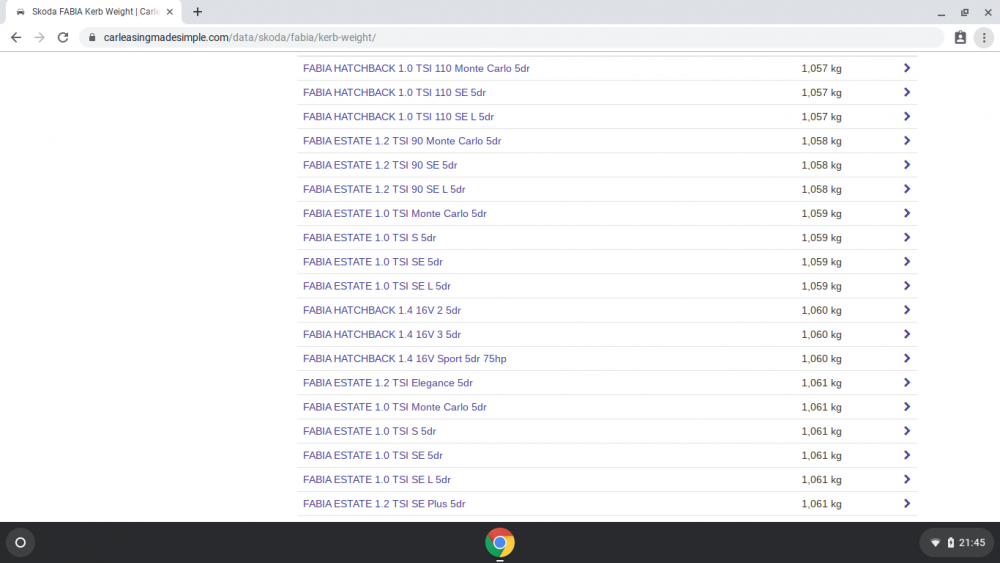Open FABIA ESTATE 1.2 TSI 90 SE L 5dr
This screenshot has height=563, width=1000.
click(x=384, y=189)
